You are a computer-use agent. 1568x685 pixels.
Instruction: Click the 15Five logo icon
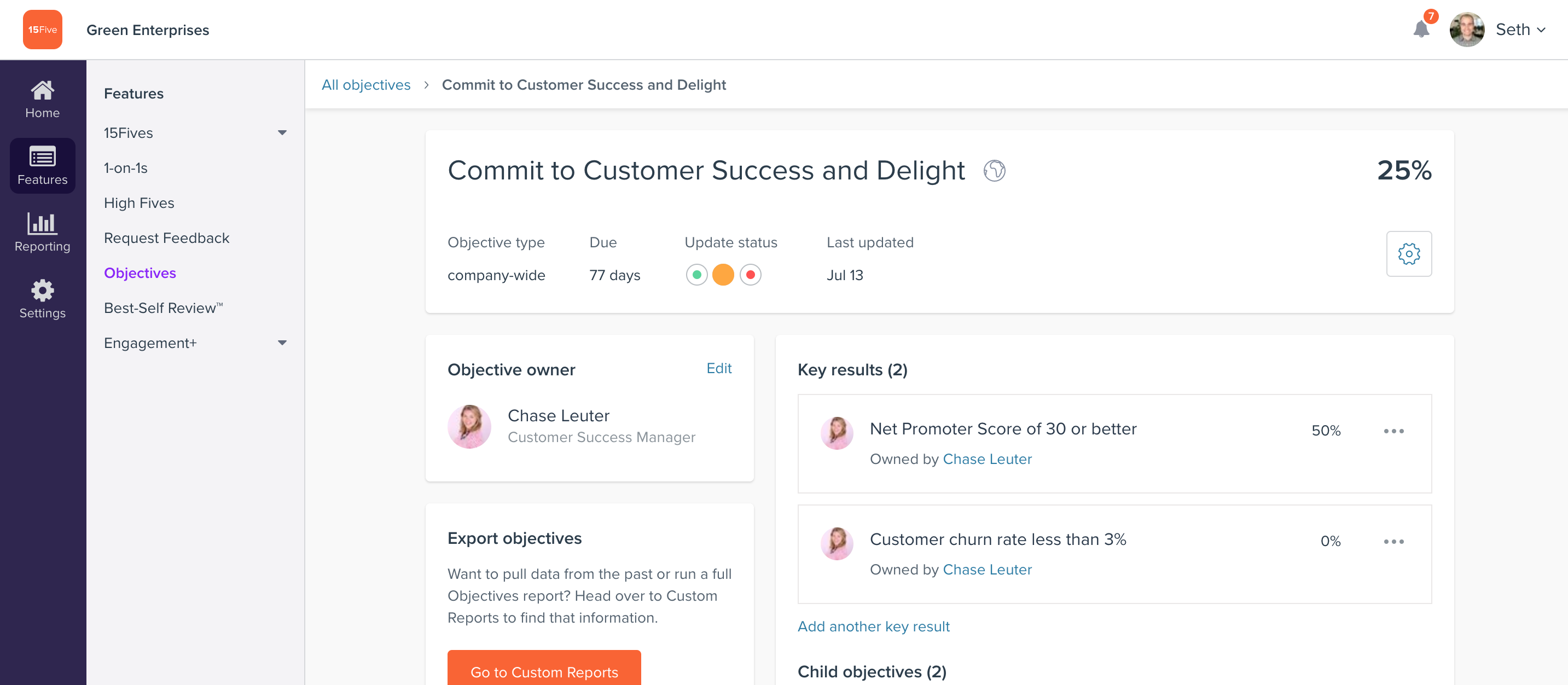(42, 29)
